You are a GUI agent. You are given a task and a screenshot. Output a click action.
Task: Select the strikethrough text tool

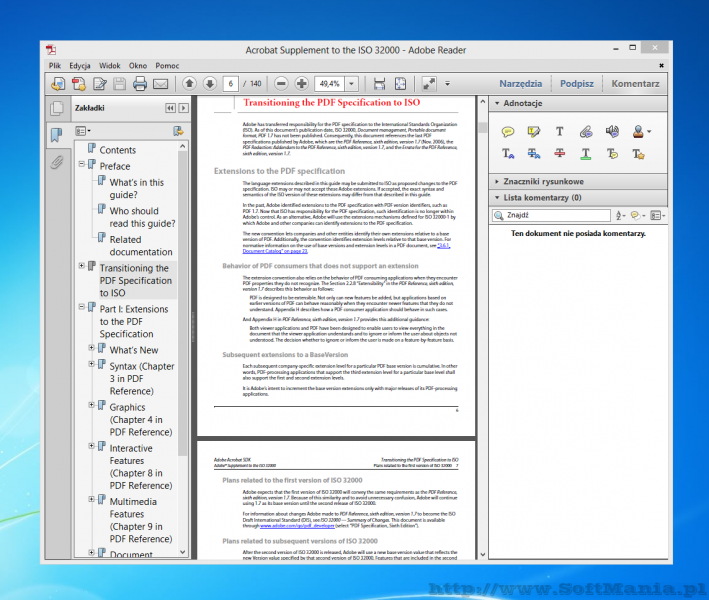559,154
